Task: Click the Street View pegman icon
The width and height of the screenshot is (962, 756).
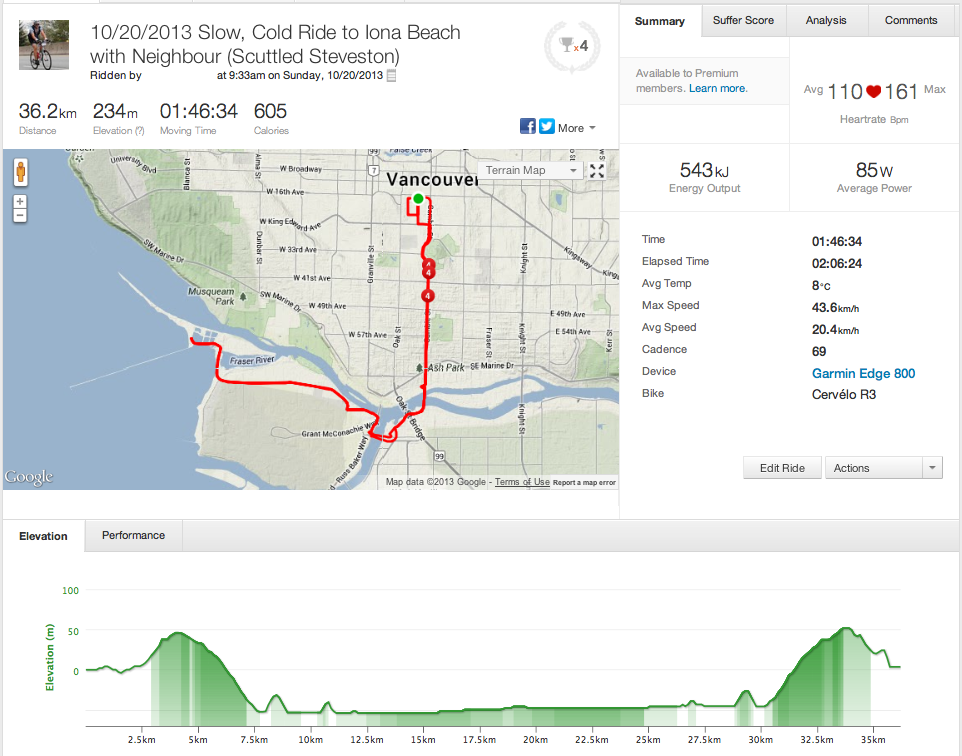Action: (20, 172)
